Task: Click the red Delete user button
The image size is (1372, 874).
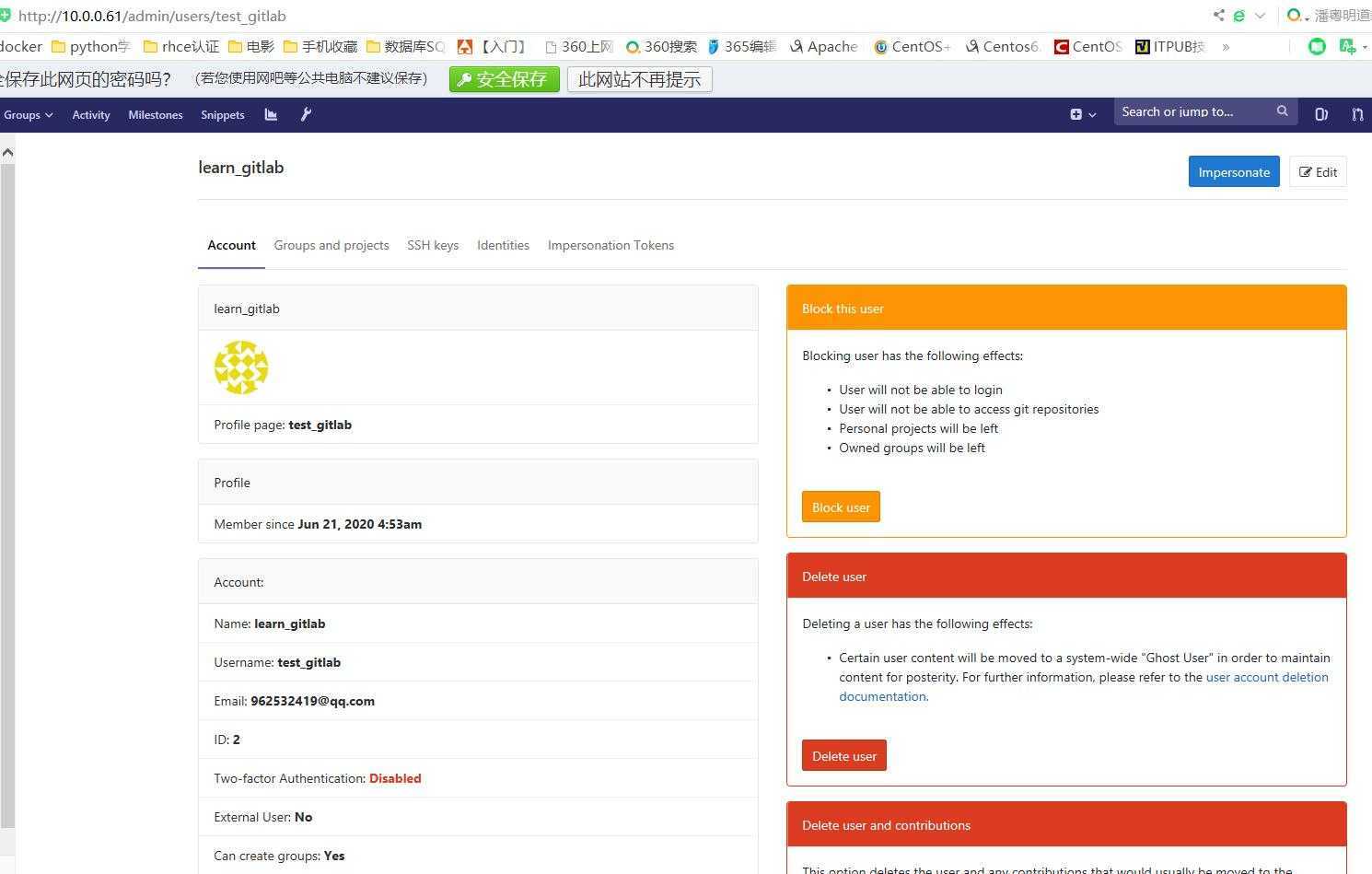Action: point(844,755)
